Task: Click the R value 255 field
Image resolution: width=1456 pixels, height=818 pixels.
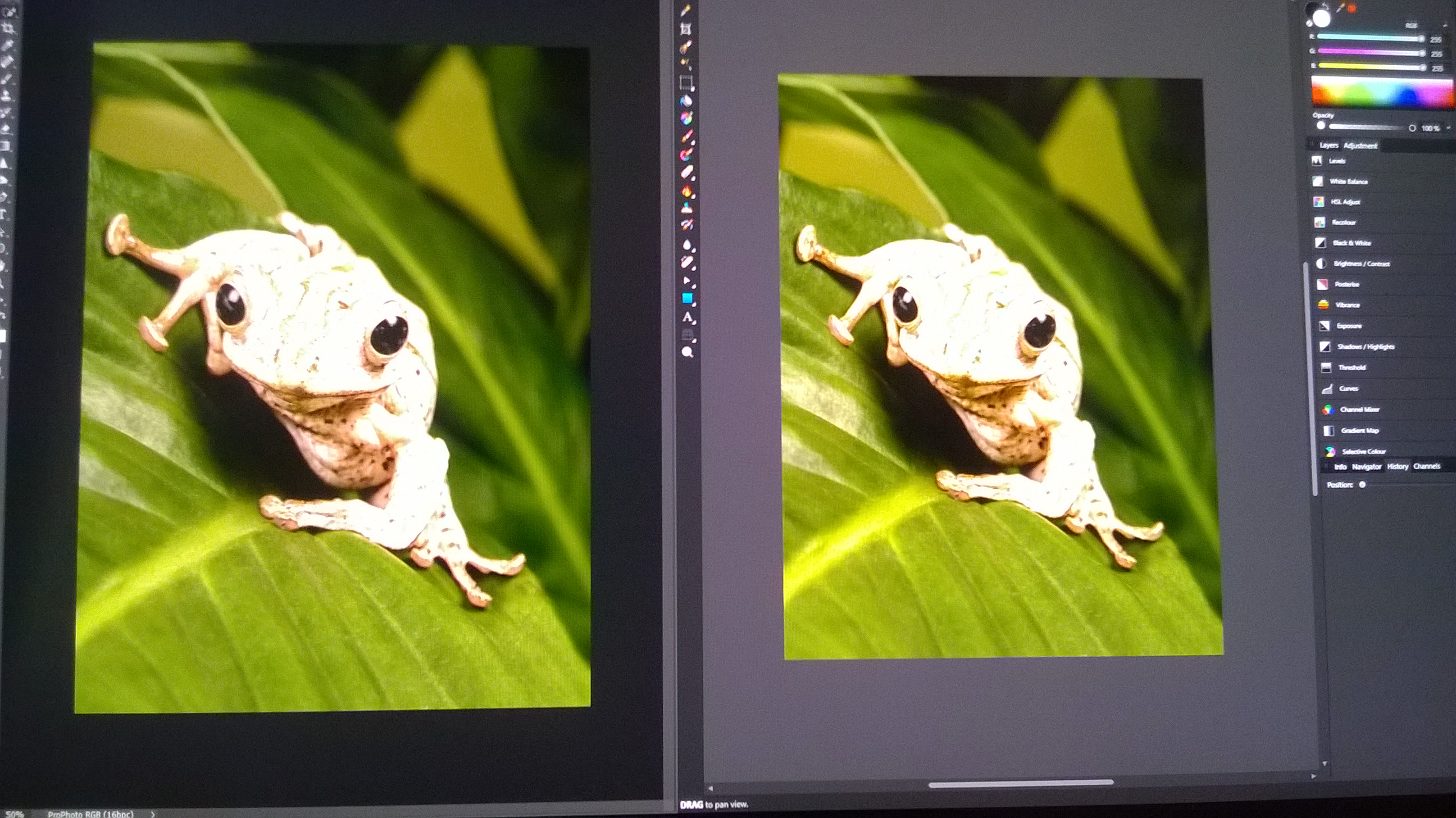Action: pyautogui.click(x=1436, y=39)
